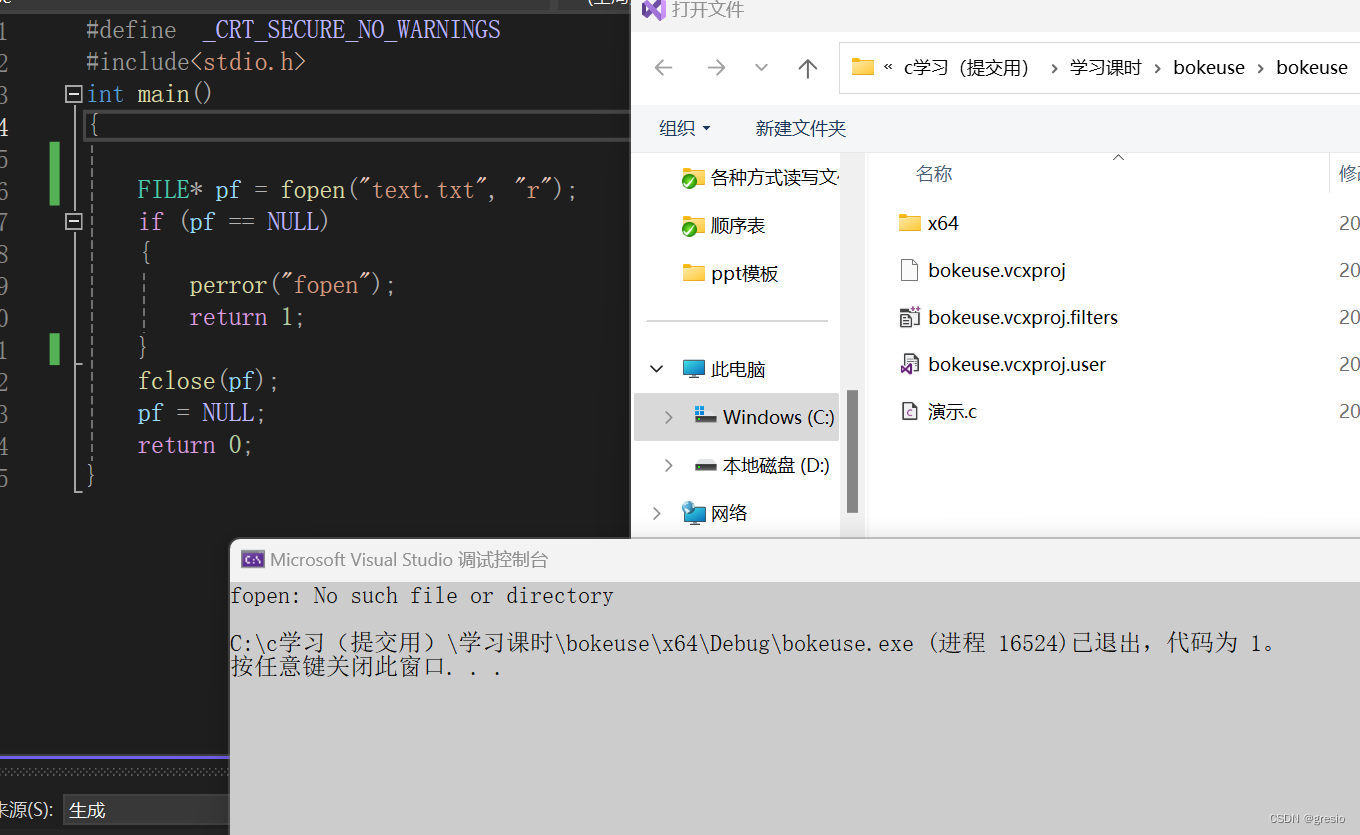Click the Back arrow in file dialog
This screenshot has width=1360, height=835.
pyautogui.click(x=663, y=67)
